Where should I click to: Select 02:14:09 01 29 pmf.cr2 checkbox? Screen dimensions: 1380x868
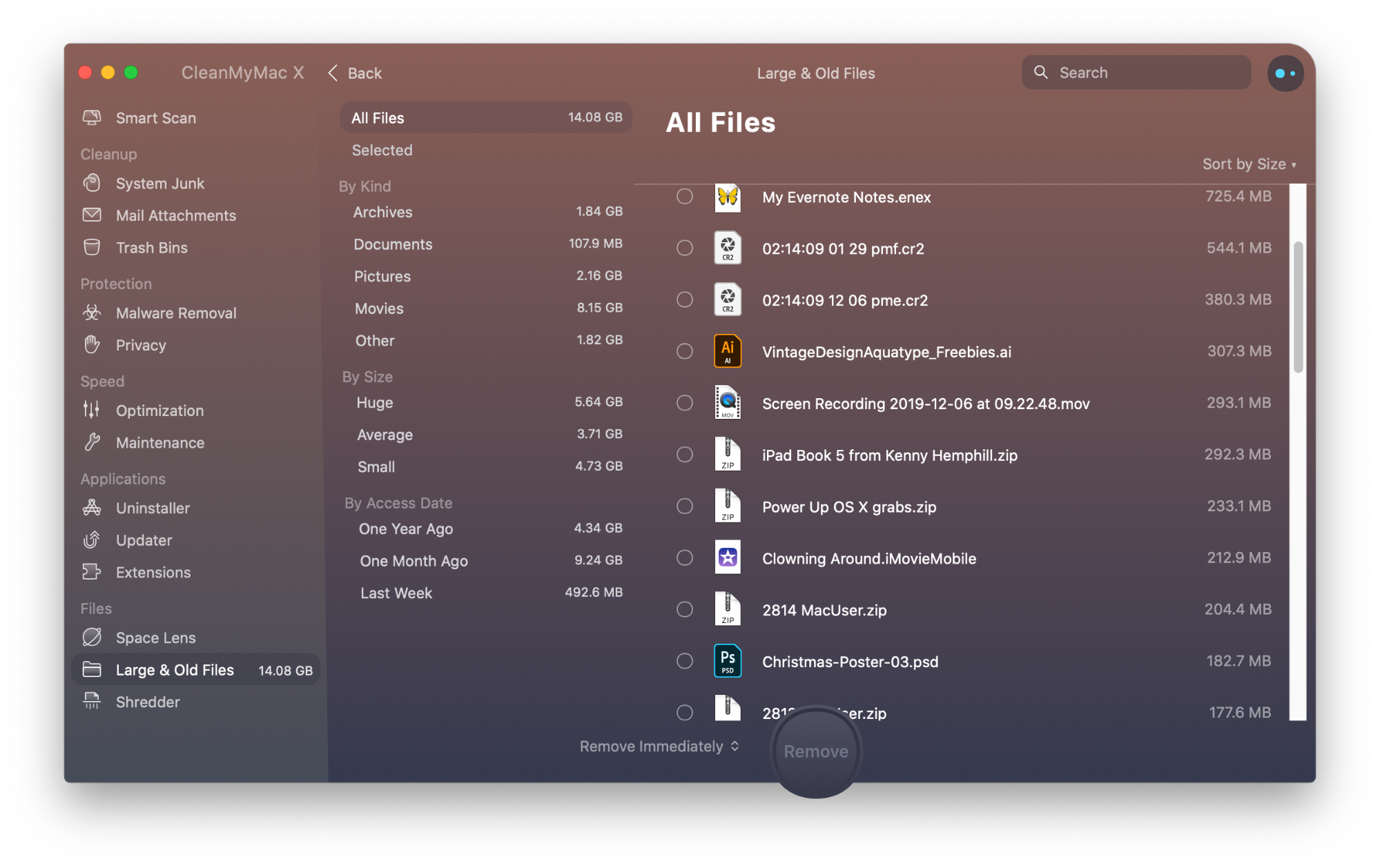point(684,248)
